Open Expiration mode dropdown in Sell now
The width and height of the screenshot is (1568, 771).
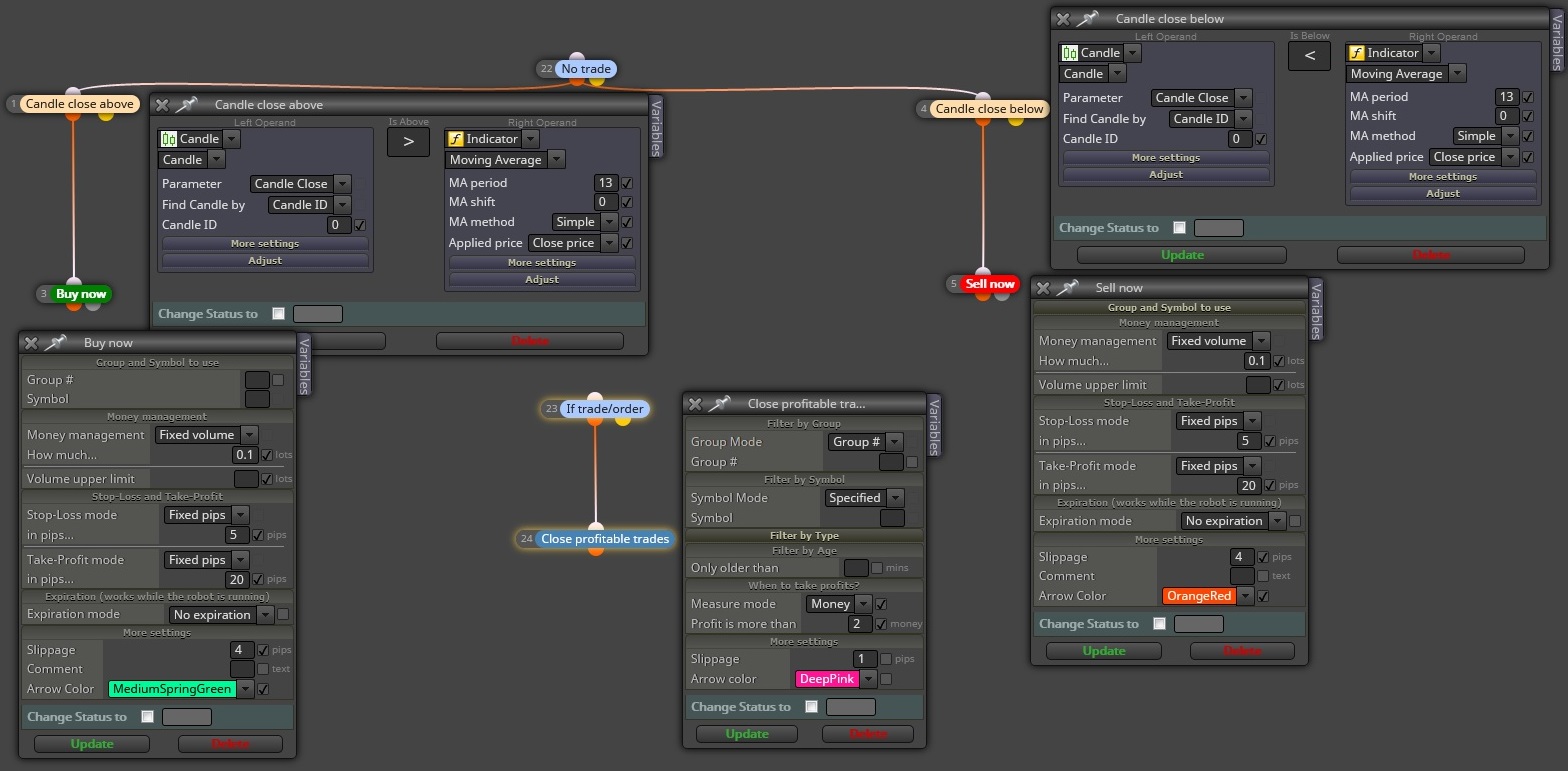point(1233,521)
